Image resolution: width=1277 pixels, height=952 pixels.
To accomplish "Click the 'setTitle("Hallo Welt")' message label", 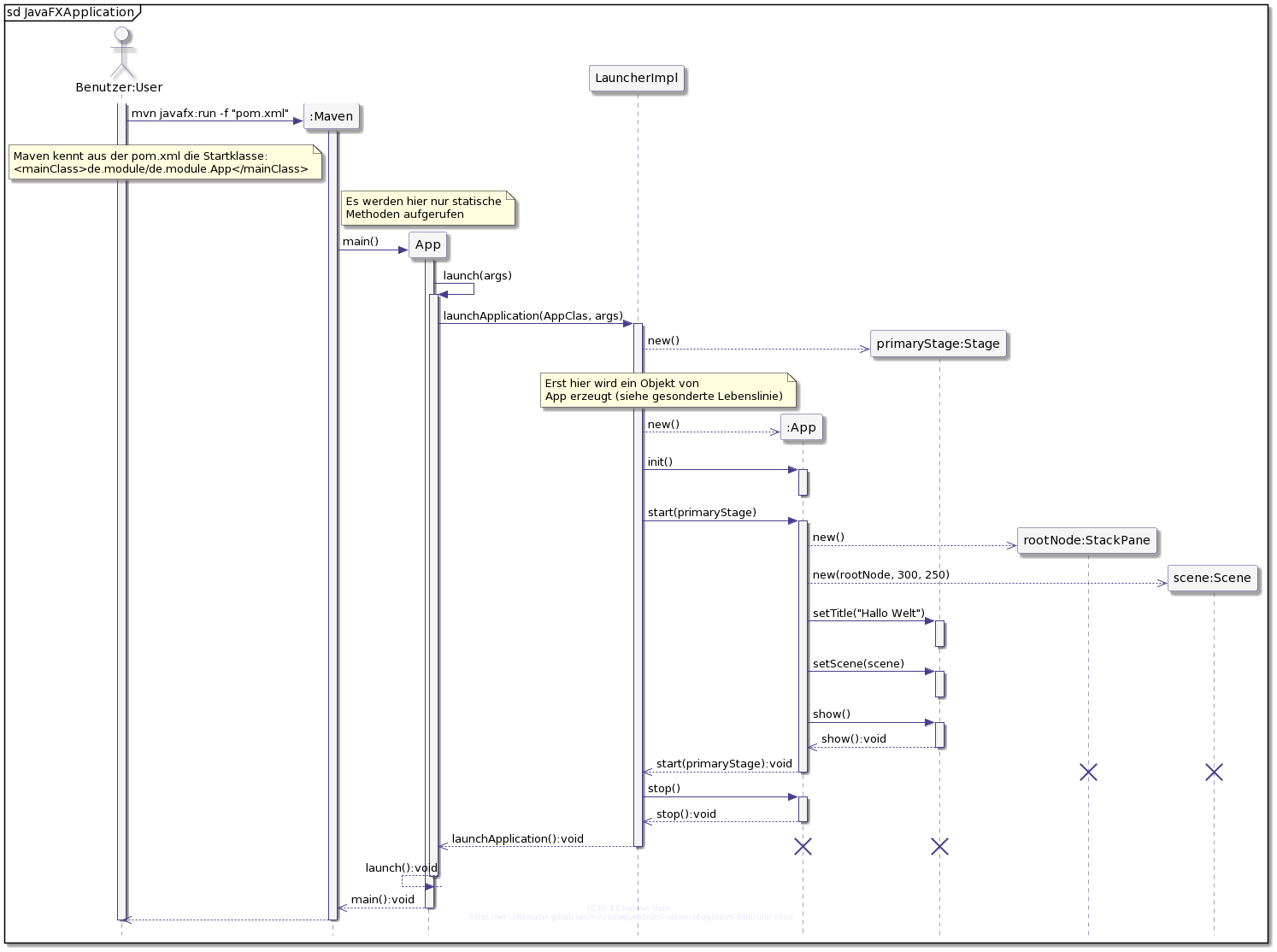I will pyautogui.click(x=868, y=614).
